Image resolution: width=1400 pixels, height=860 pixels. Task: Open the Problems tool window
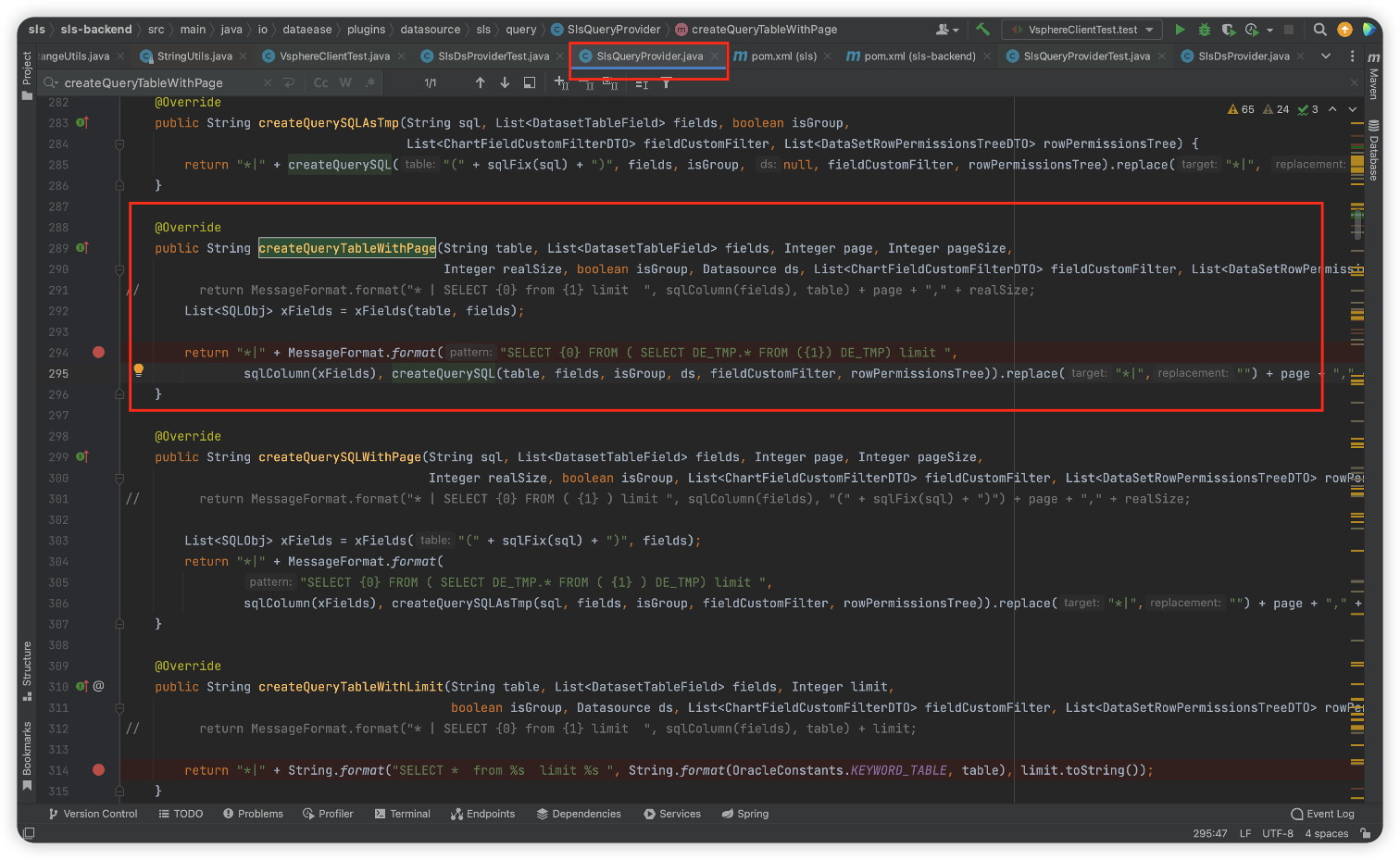(253, 814)
